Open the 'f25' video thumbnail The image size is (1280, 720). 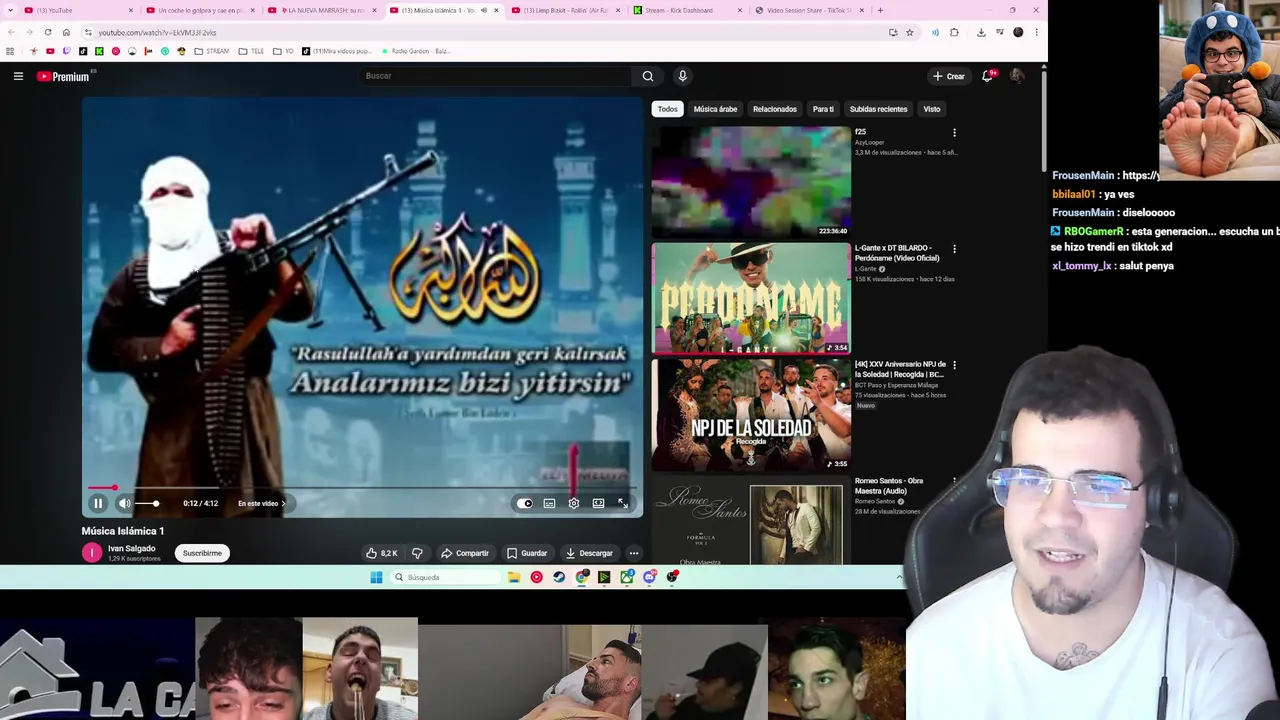tap(751, 182)
